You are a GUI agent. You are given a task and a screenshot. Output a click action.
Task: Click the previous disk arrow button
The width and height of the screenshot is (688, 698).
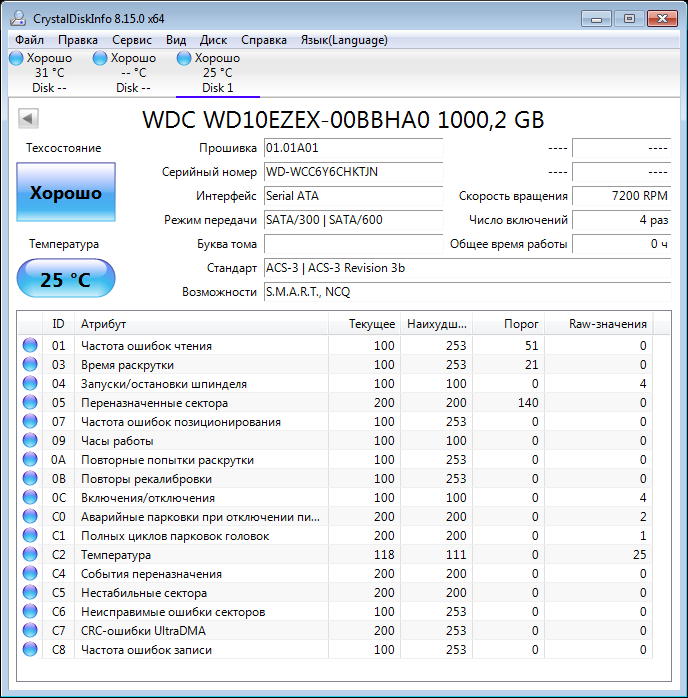click(28, 118)
